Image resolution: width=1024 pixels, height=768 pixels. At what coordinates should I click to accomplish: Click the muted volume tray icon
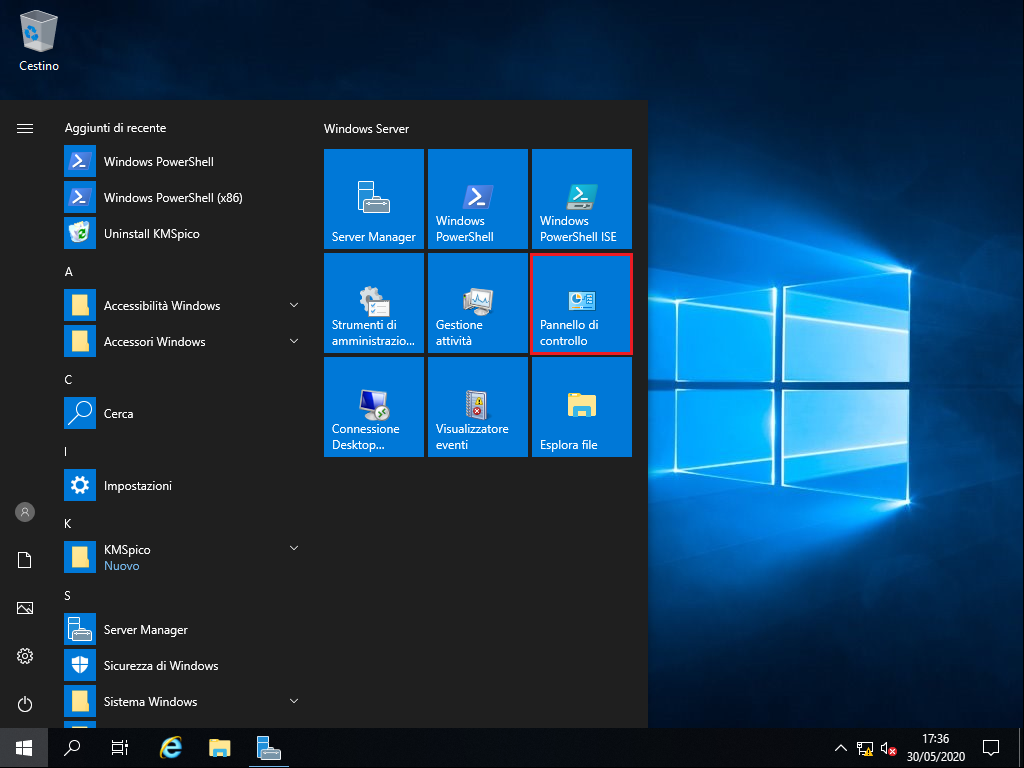888,748
